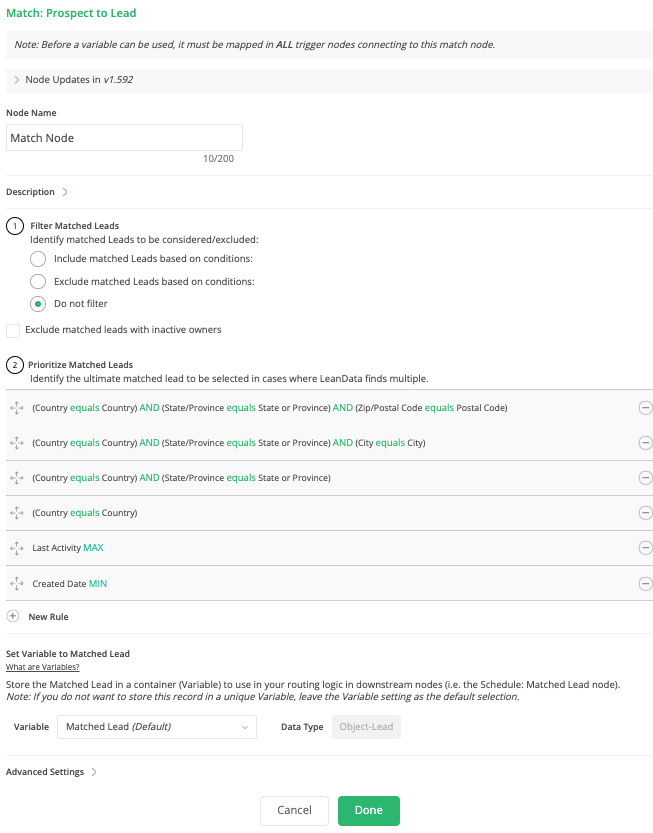Choose the Do not filter option

38,304
